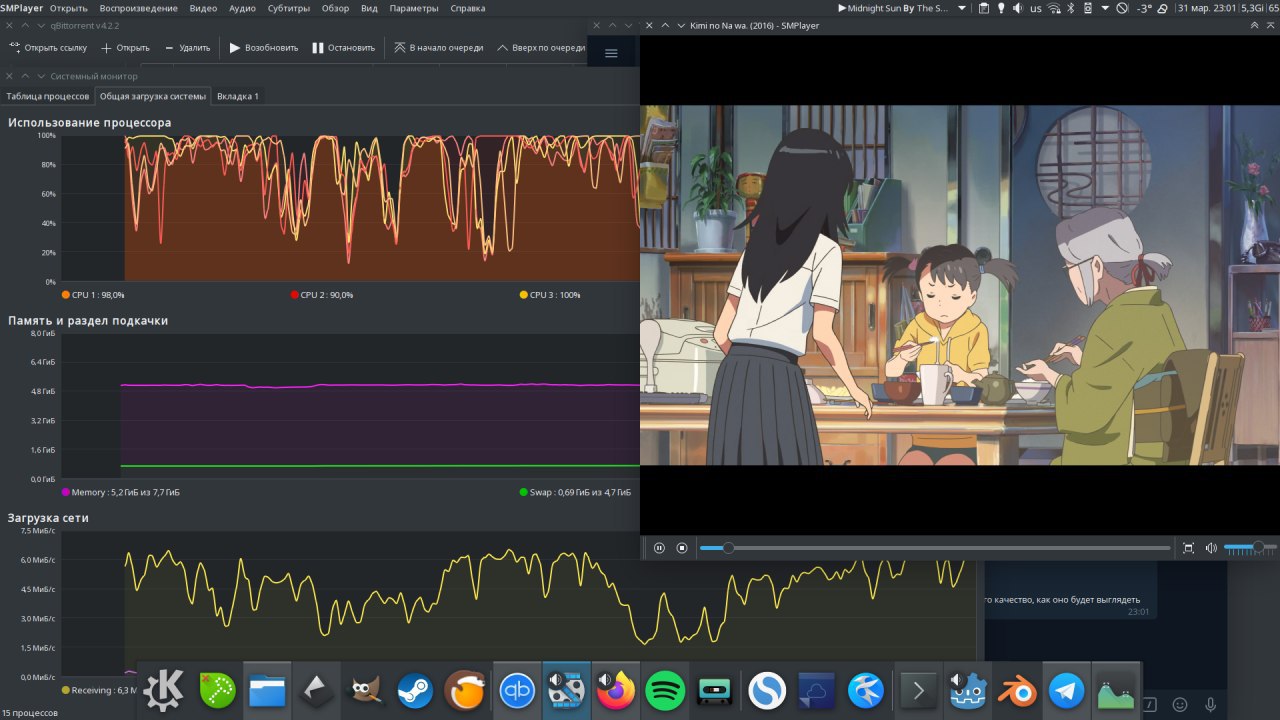
Task: Click Остановить to pause torrents
Action: pos(343,47)
